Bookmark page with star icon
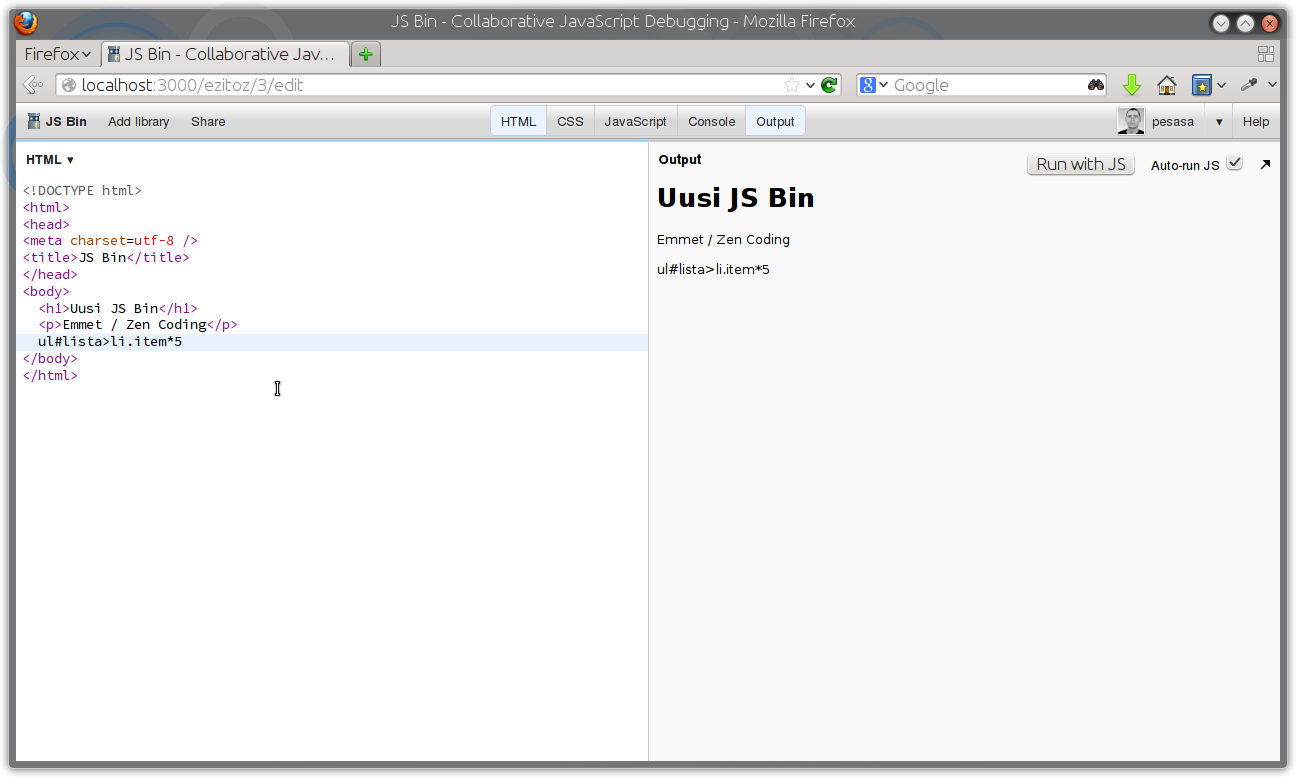The image size is (1296, 777). coord(792,85)
